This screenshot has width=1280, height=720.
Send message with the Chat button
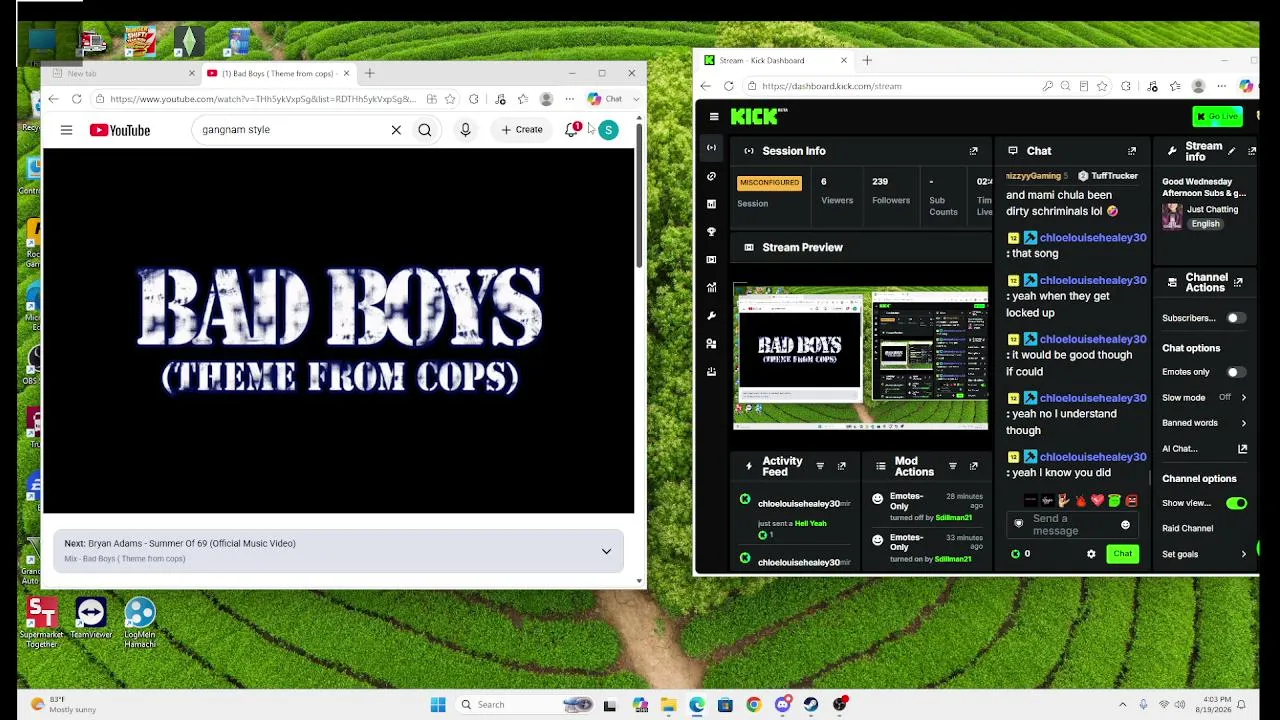1123,554
